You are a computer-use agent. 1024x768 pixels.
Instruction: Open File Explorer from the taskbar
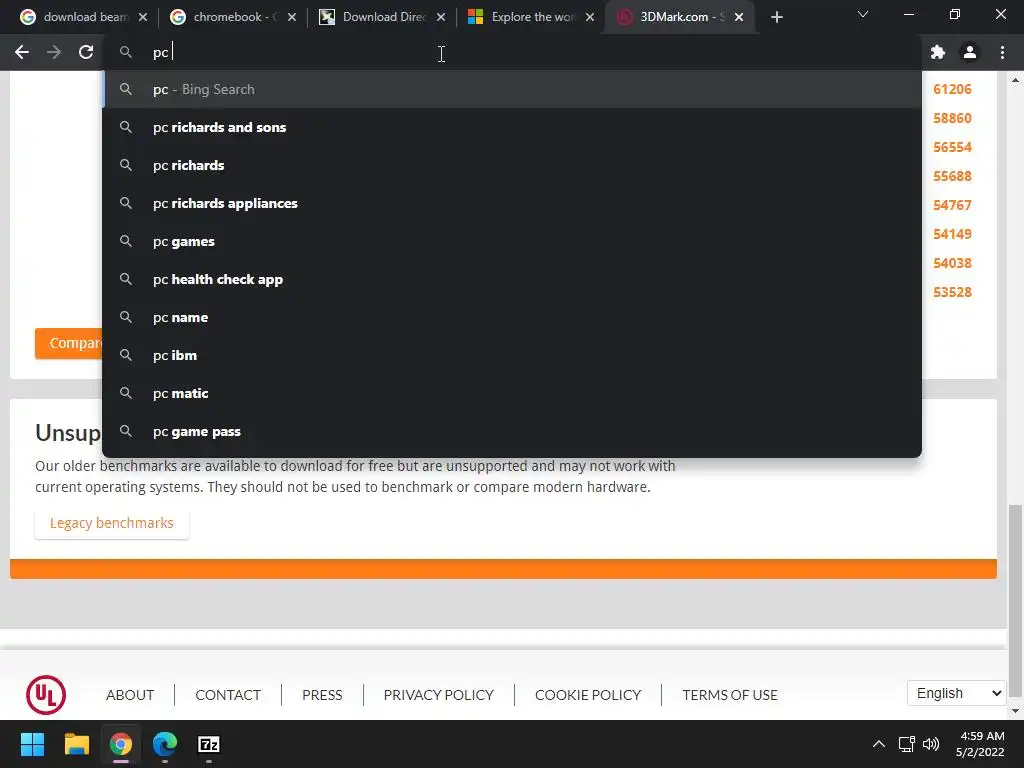point(76,744)
